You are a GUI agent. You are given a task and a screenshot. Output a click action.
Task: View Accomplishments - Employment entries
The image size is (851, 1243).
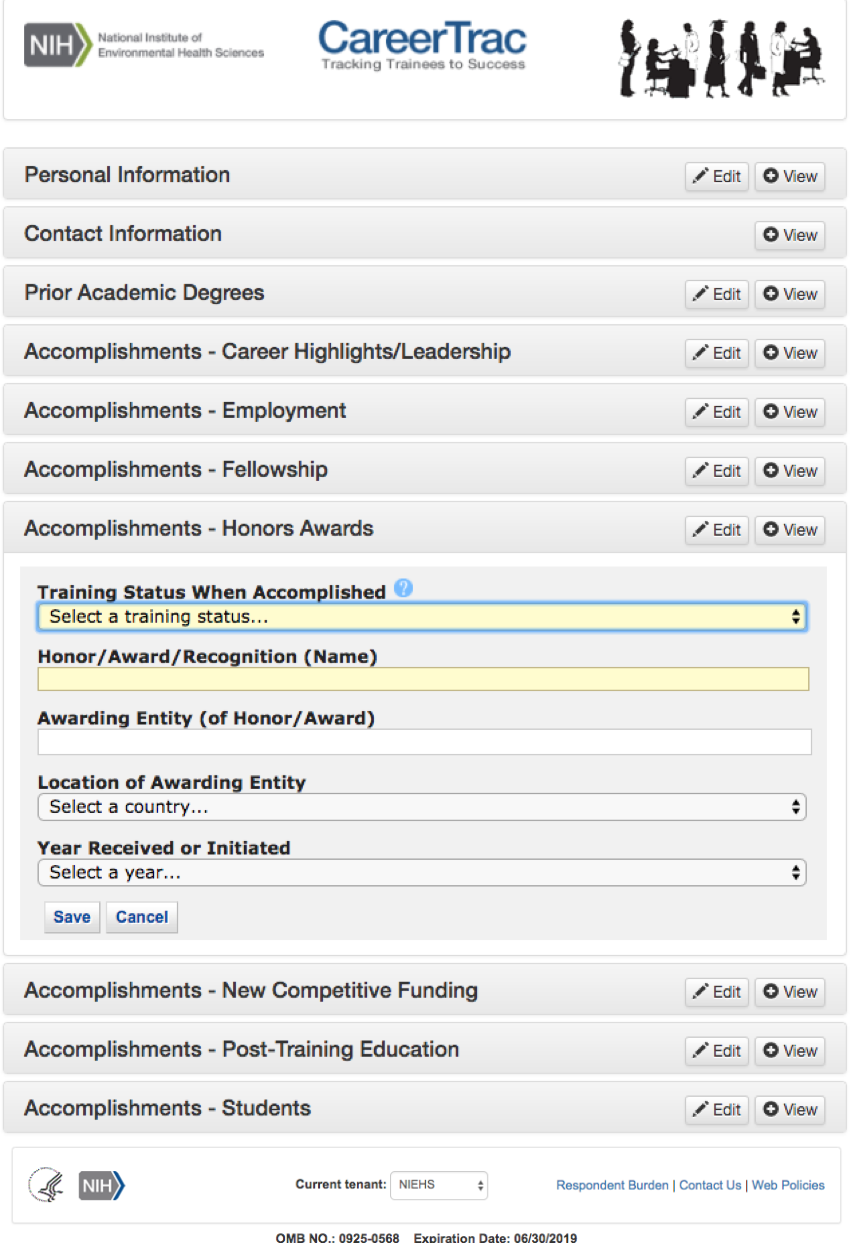pos(789,412)
